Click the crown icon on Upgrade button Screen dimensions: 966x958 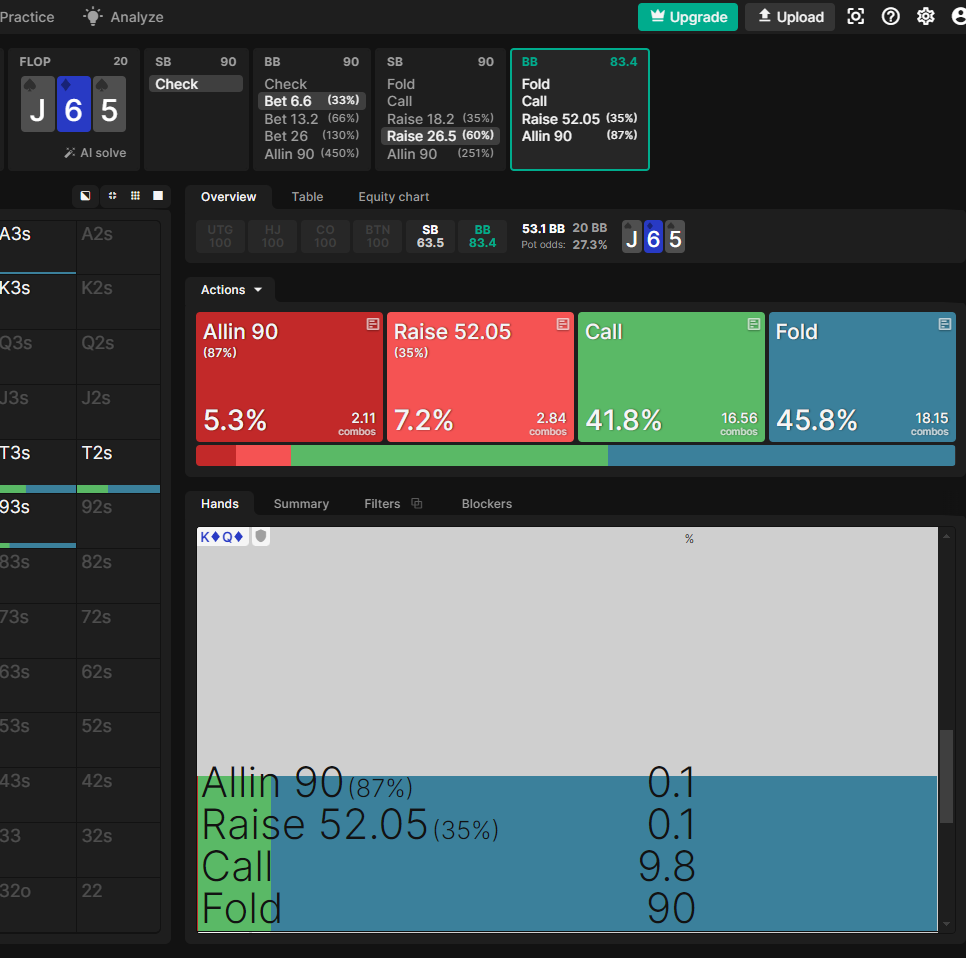click(x=657, y=16)
